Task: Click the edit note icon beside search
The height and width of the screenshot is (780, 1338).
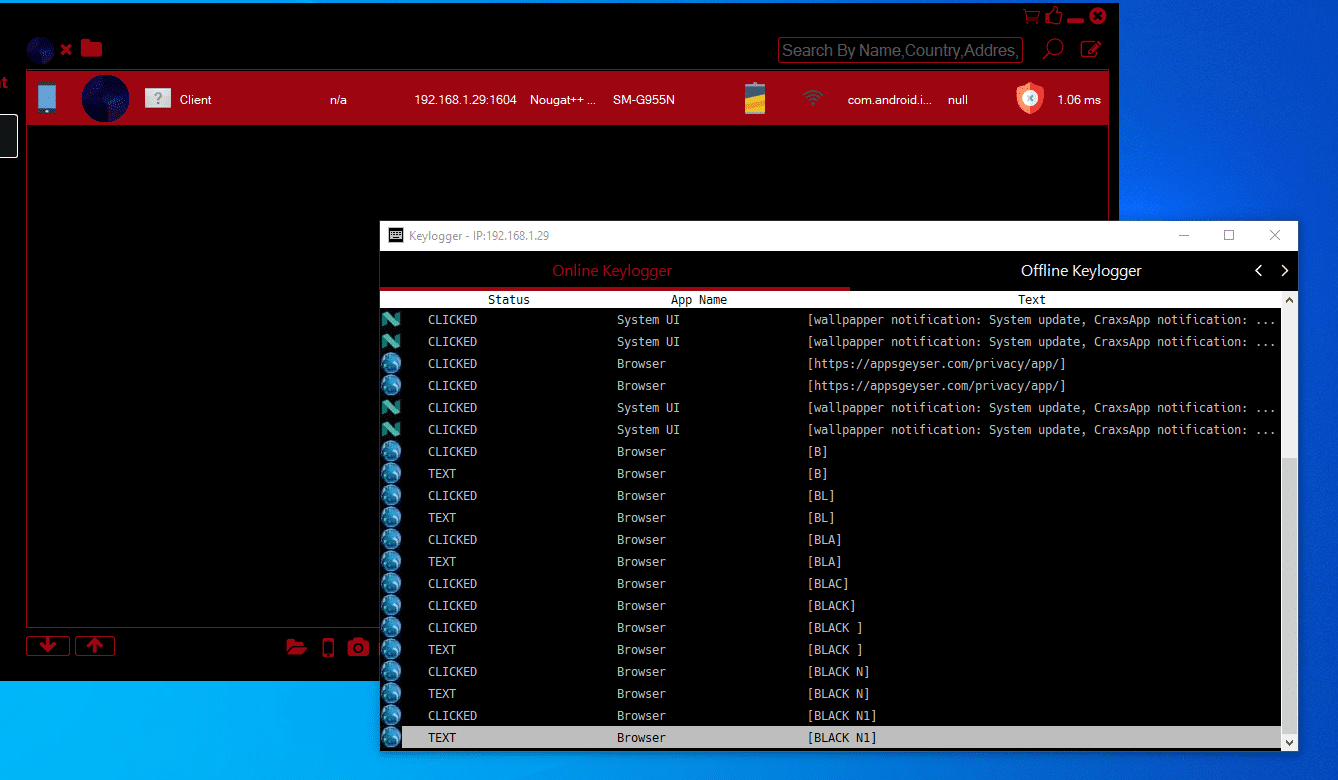Action: (1091, 49)
